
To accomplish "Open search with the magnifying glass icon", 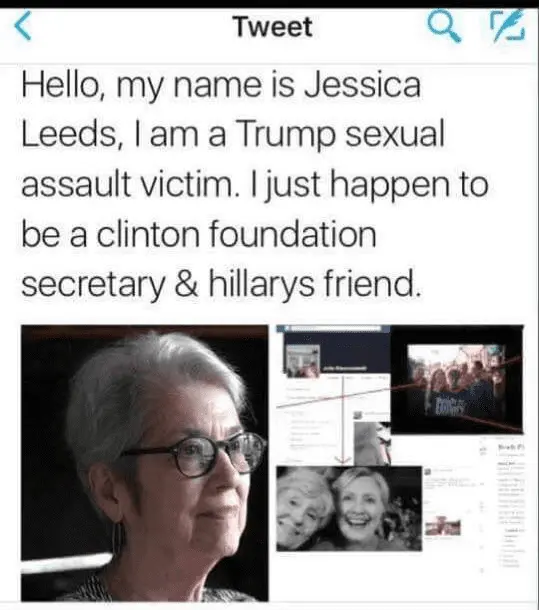I will click(444, 25).
